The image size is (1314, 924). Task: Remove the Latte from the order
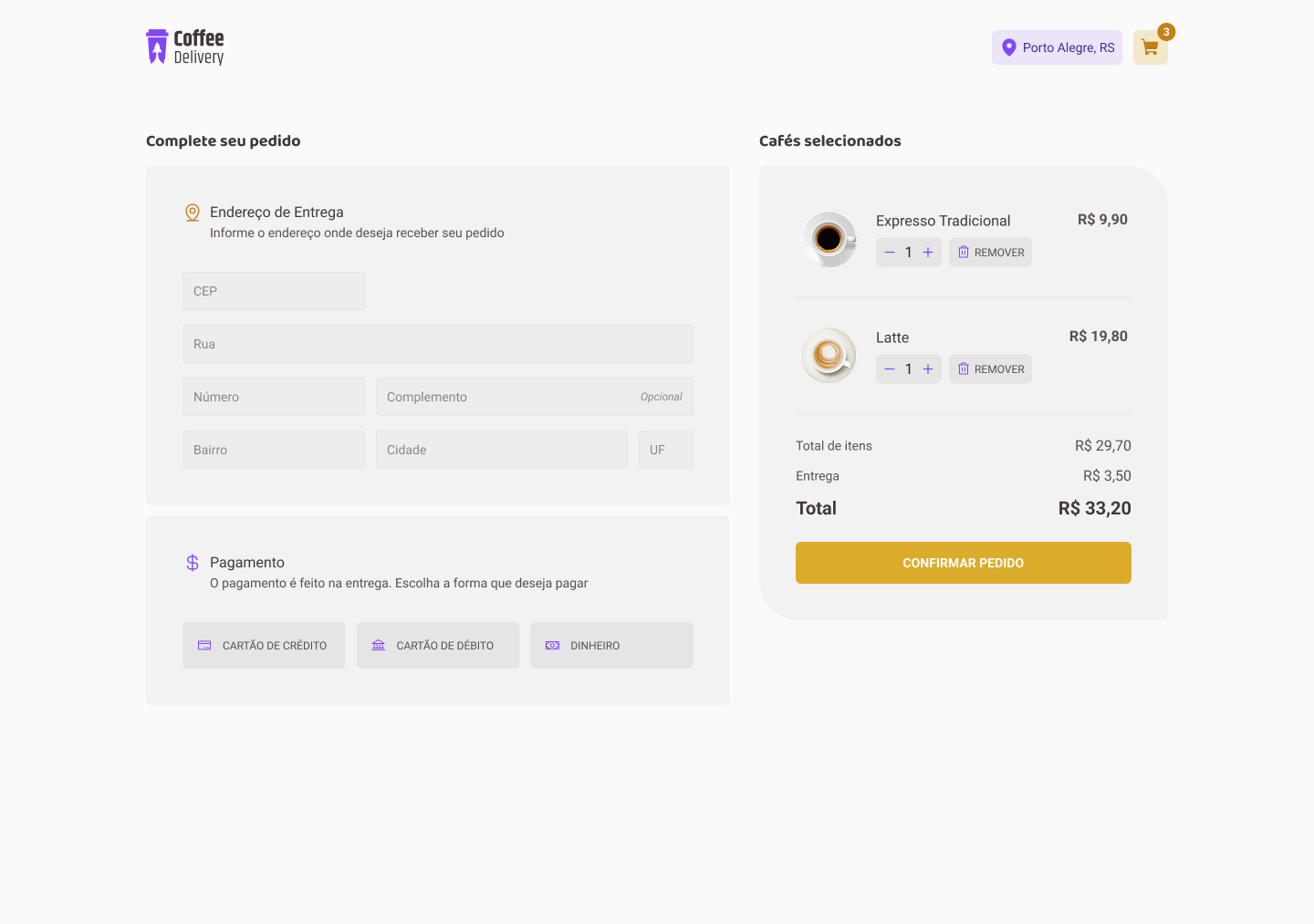pos(990,369)
